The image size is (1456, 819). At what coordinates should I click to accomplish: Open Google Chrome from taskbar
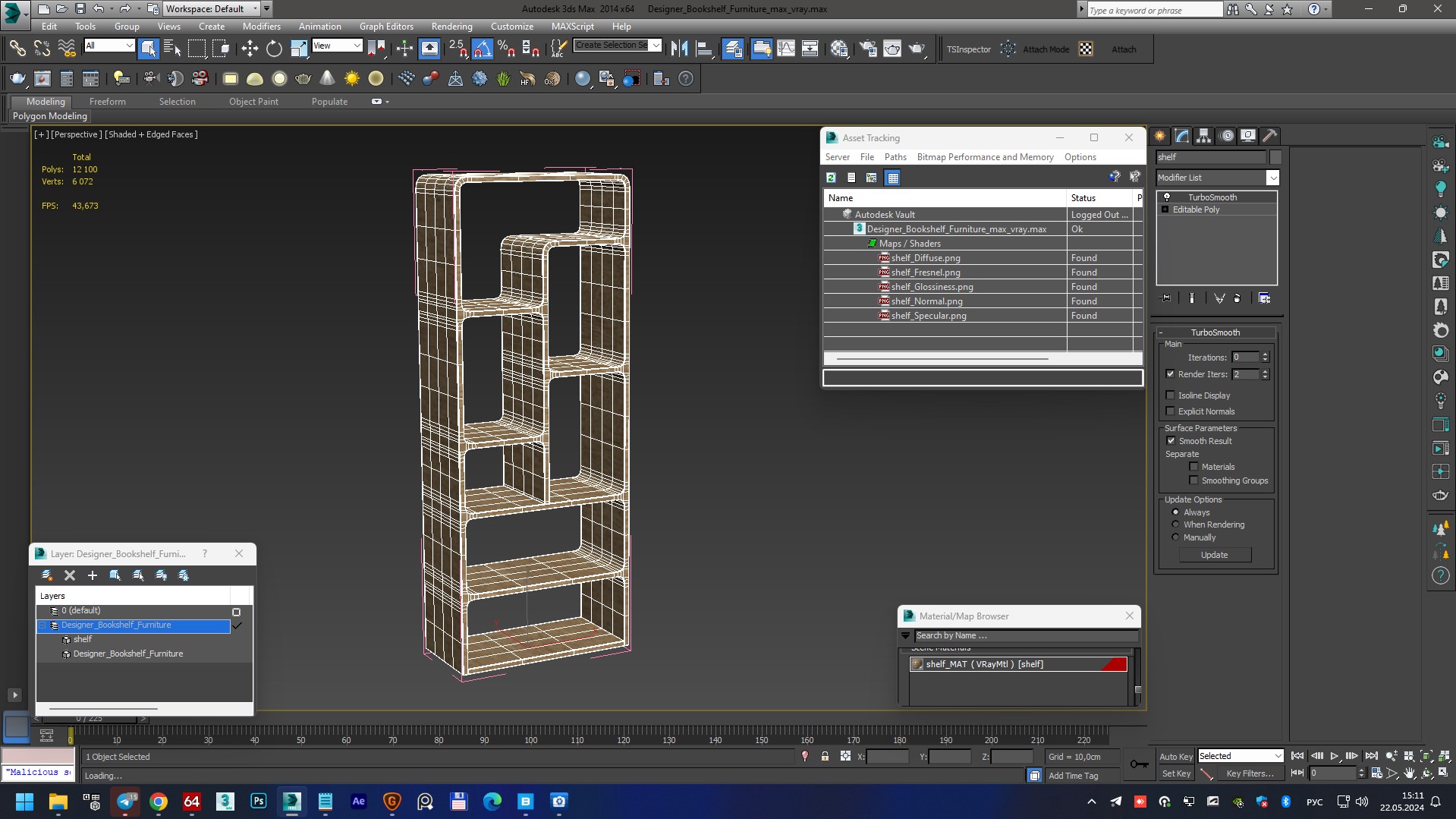pos(159,802)
